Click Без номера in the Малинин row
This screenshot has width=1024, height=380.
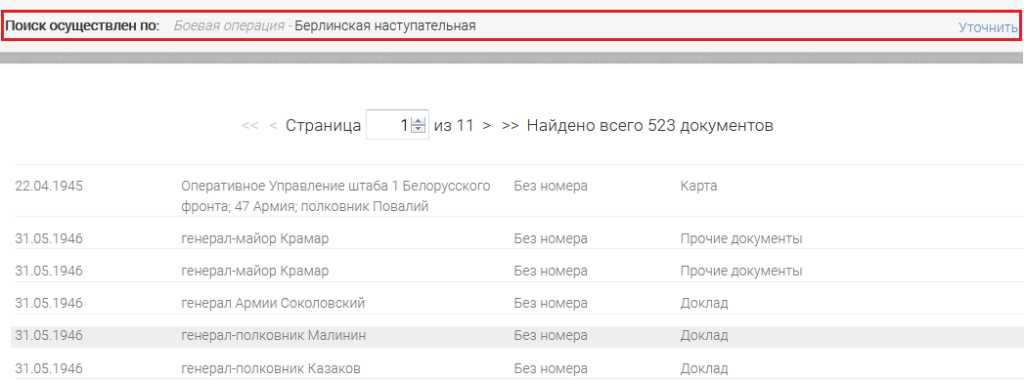(551, 336)
